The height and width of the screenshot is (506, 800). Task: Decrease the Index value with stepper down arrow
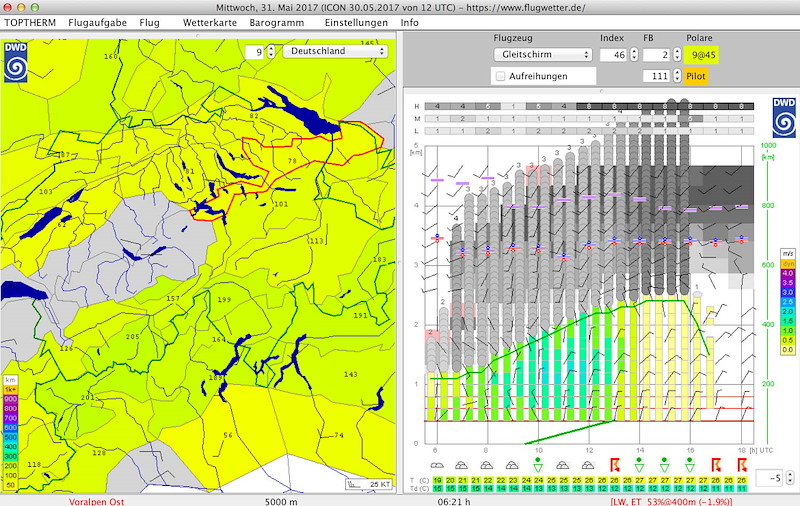[634, 58]
